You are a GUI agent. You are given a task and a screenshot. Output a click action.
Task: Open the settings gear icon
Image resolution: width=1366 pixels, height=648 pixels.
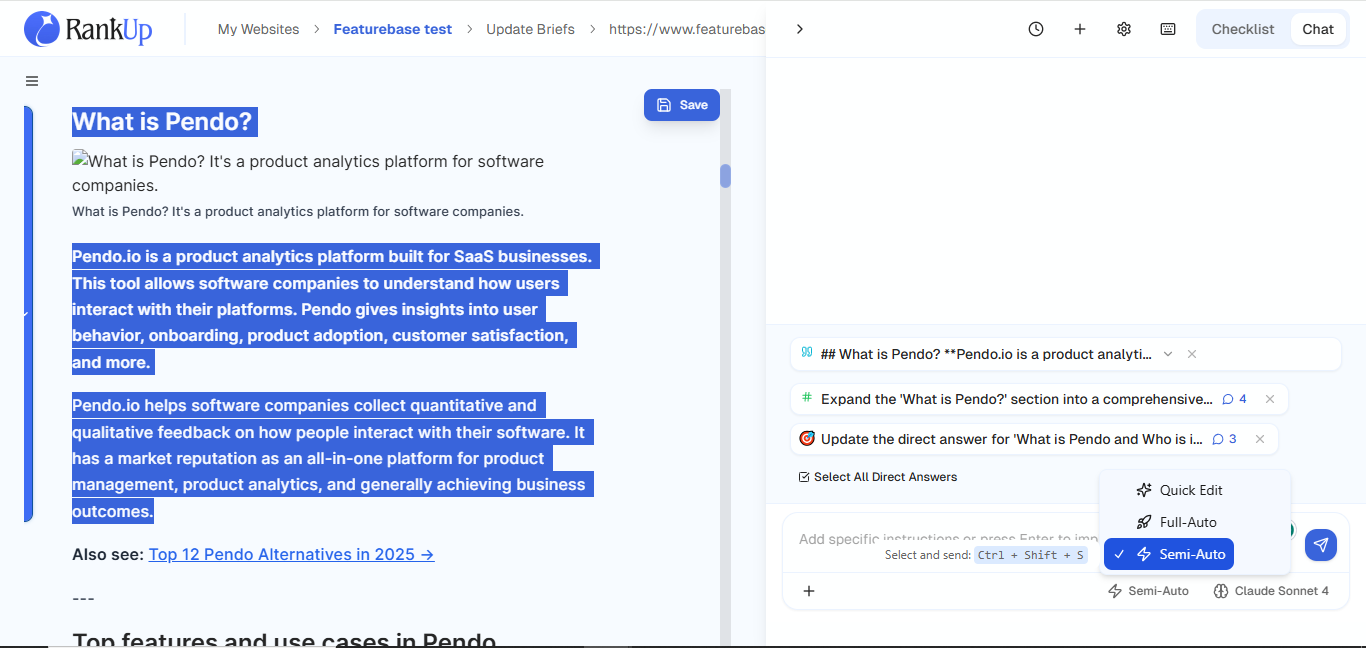[1124, 29]
